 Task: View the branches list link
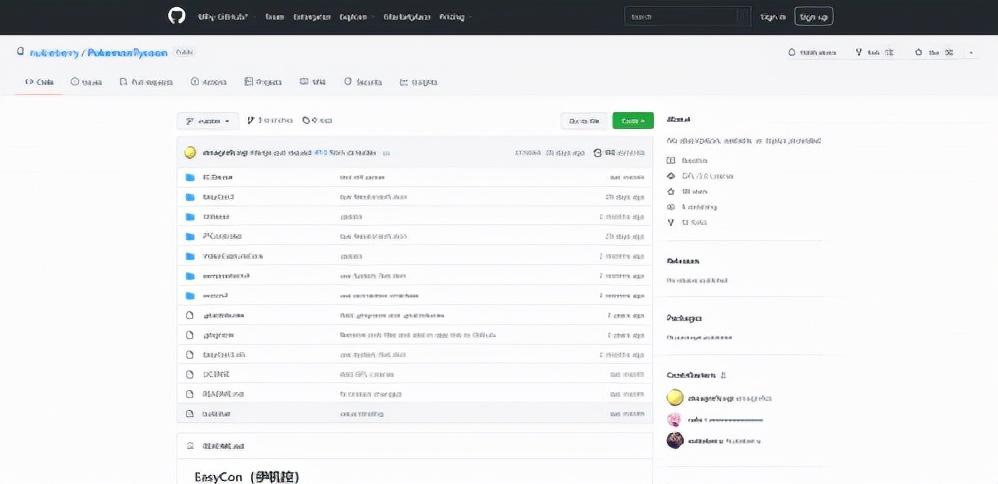pyautogui.click(x=270, y=120)
